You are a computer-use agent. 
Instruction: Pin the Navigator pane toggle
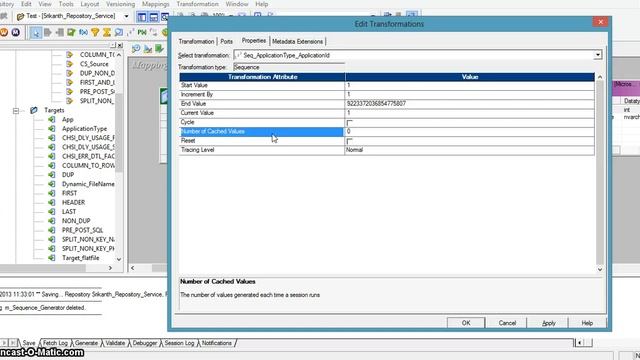pyautogui.click(x=113, y=45)
